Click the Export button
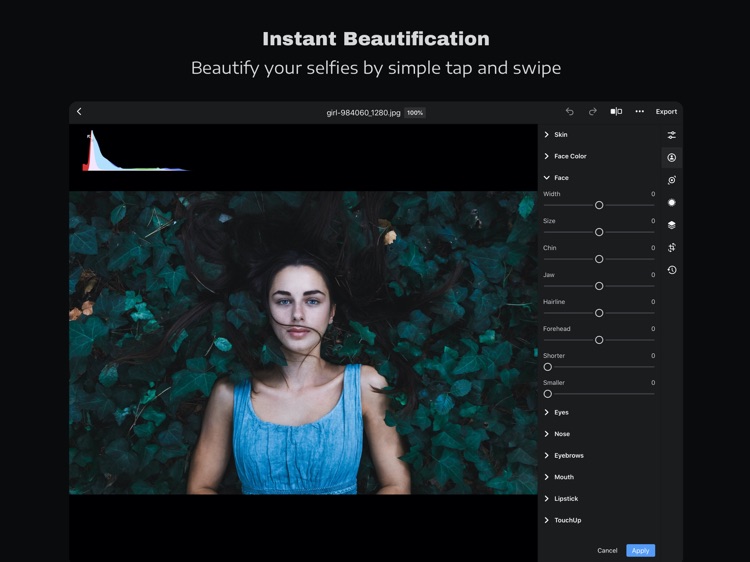750x562 pixels. click(666, 111)
